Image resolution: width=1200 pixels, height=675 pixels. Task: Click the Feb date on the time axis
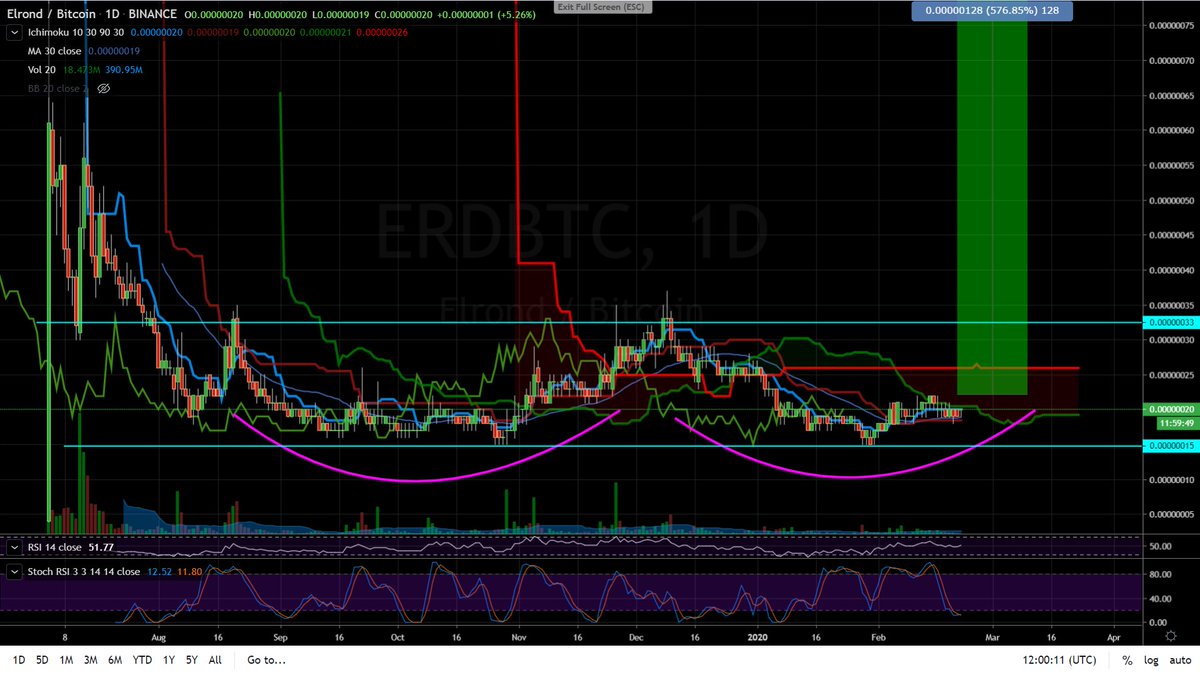pos(879,636)
